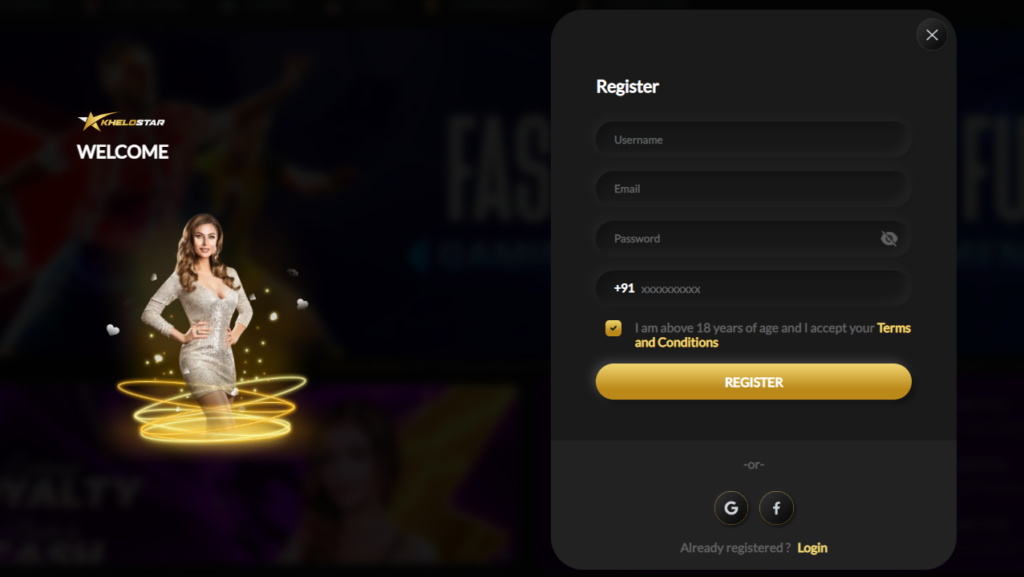The height and width of the screenshot is (577, 1024).
Task: Go to Login link for registered users
Action: pyautogui.click(x=812, y=548)
